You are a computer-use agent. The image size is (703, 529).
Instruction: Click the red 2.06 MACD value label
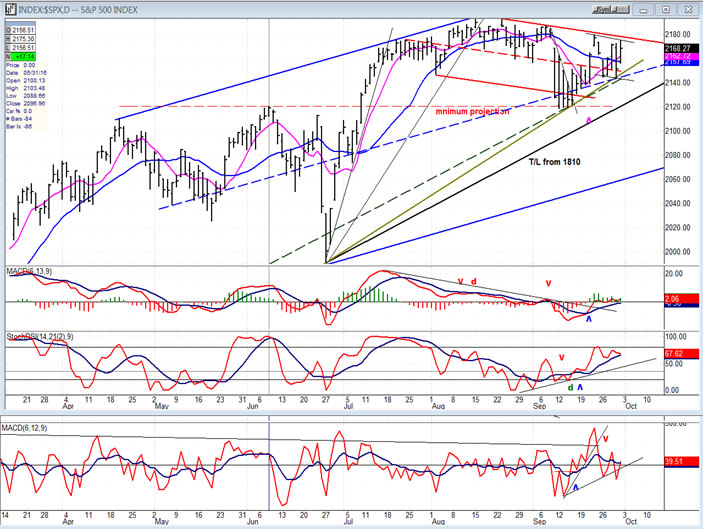point(681,299)
